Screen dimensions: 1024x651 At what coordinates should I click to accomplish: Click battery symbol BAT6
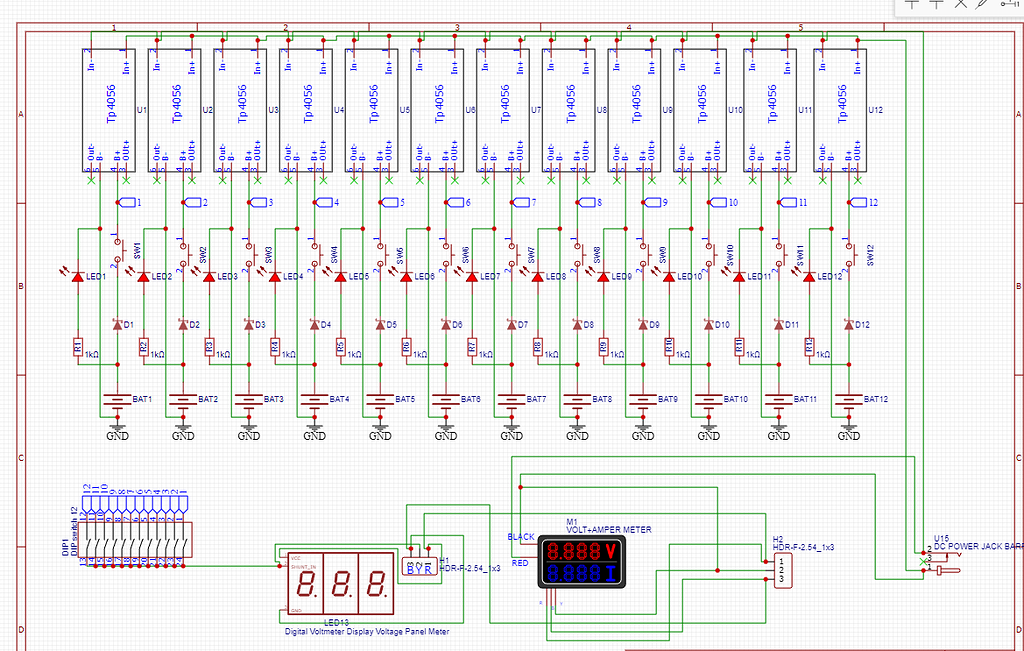[x=446, y=398]
